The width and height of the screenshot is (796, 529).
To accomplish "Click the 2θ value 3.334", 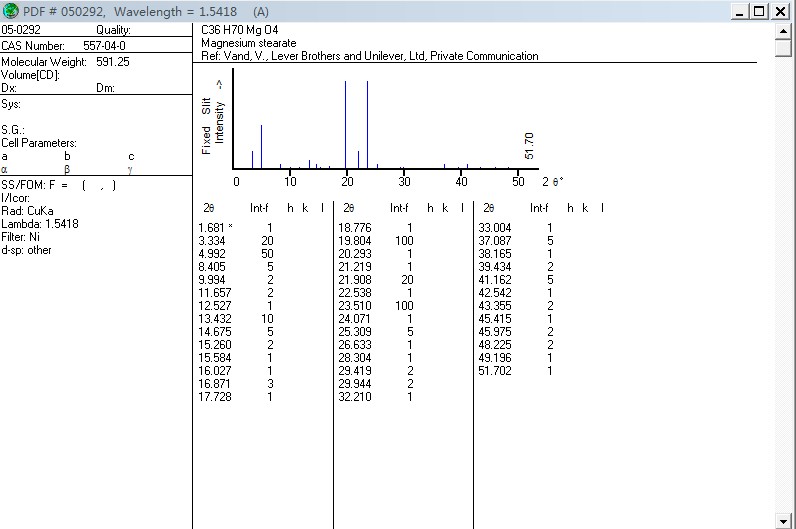I will (x=212, y=241).
